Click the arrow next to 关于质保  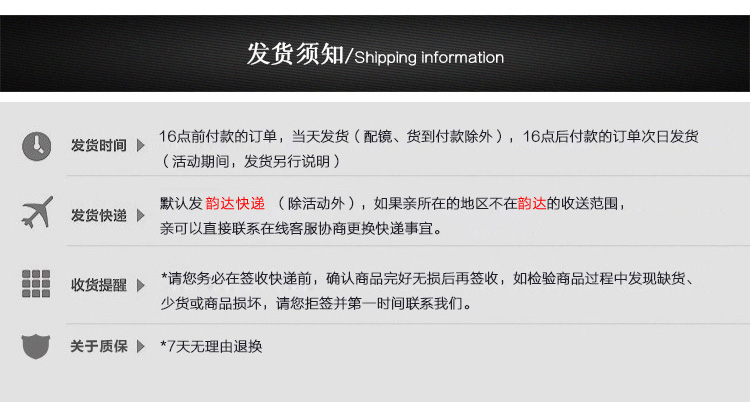tap(141, 346)
